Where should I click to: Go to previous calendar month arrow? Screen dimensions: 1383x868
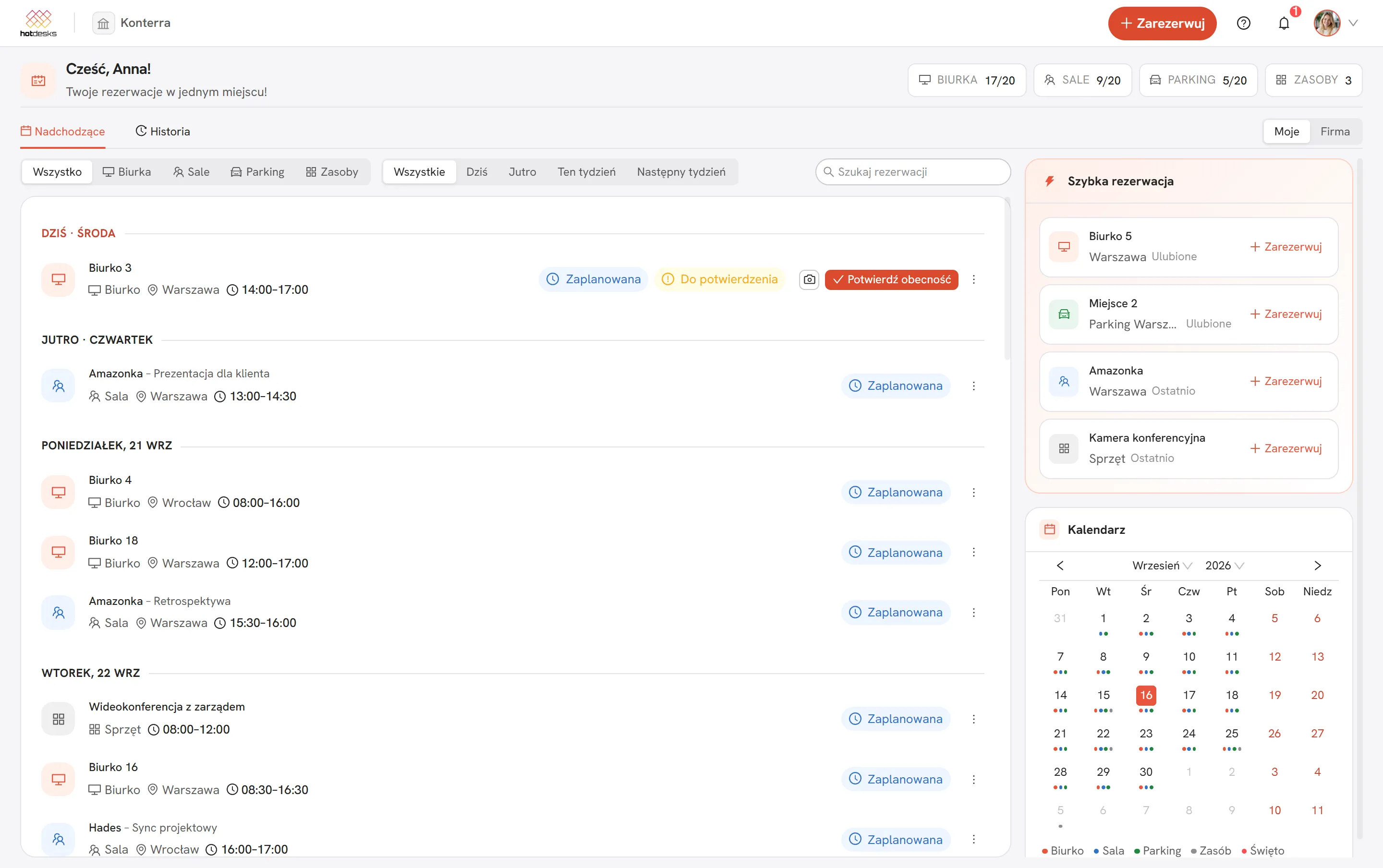click(x=1060, y=566)
